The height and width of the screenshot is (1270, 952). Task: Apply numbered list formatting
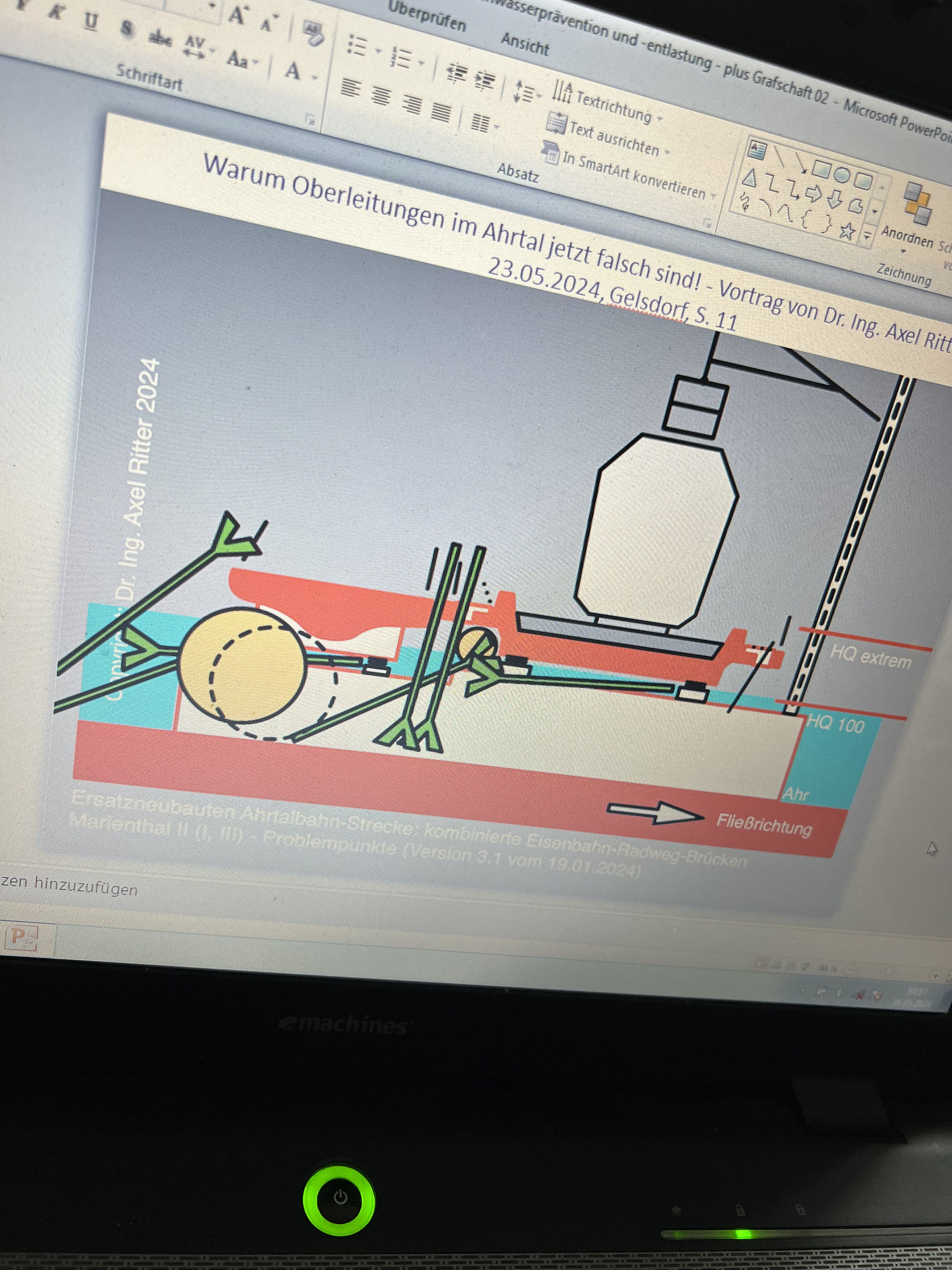401,58
